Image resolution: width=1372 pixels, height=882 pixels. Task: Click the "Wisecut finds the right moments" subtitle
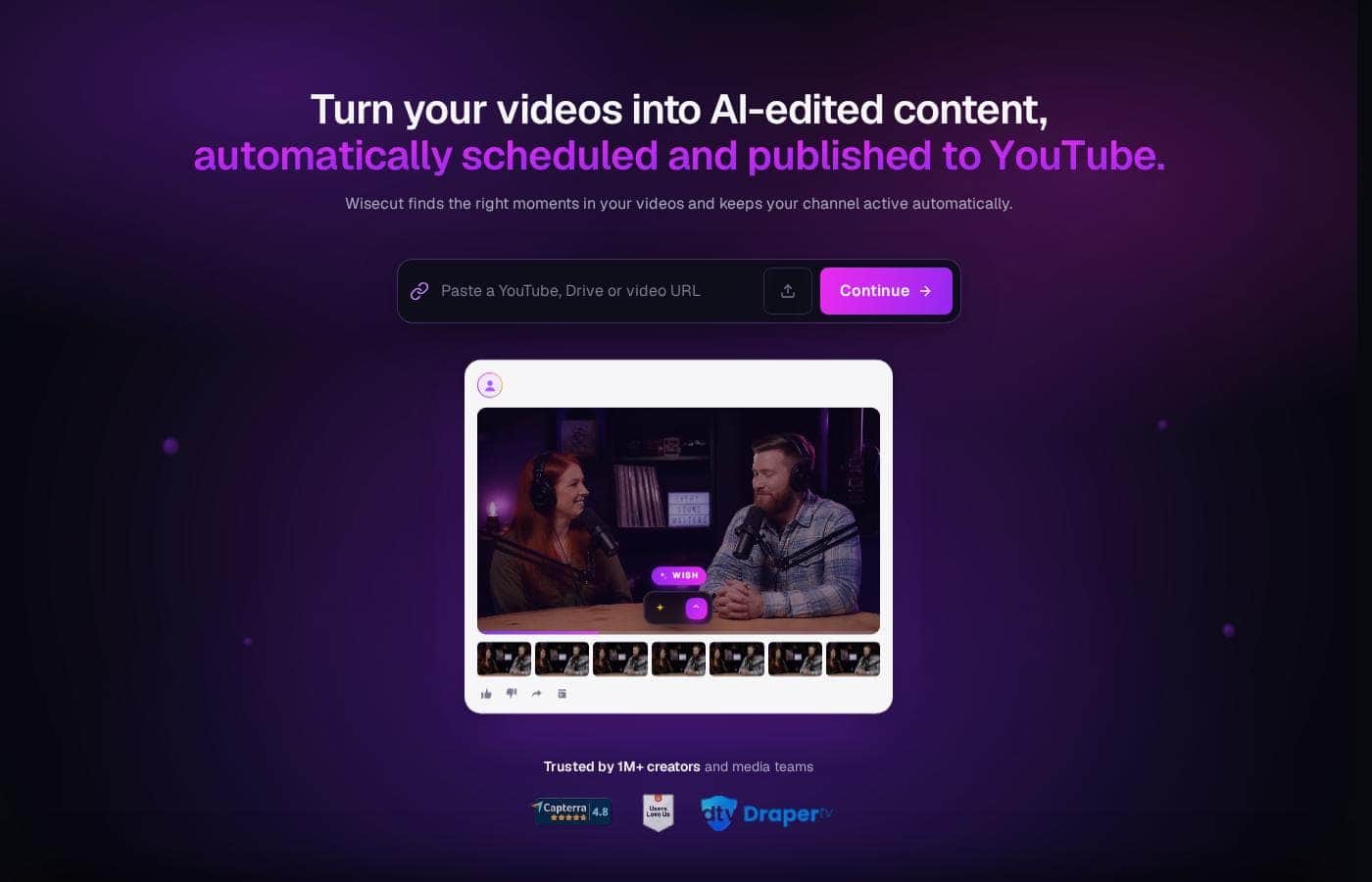pyautogui.click(x=678, y=204)
